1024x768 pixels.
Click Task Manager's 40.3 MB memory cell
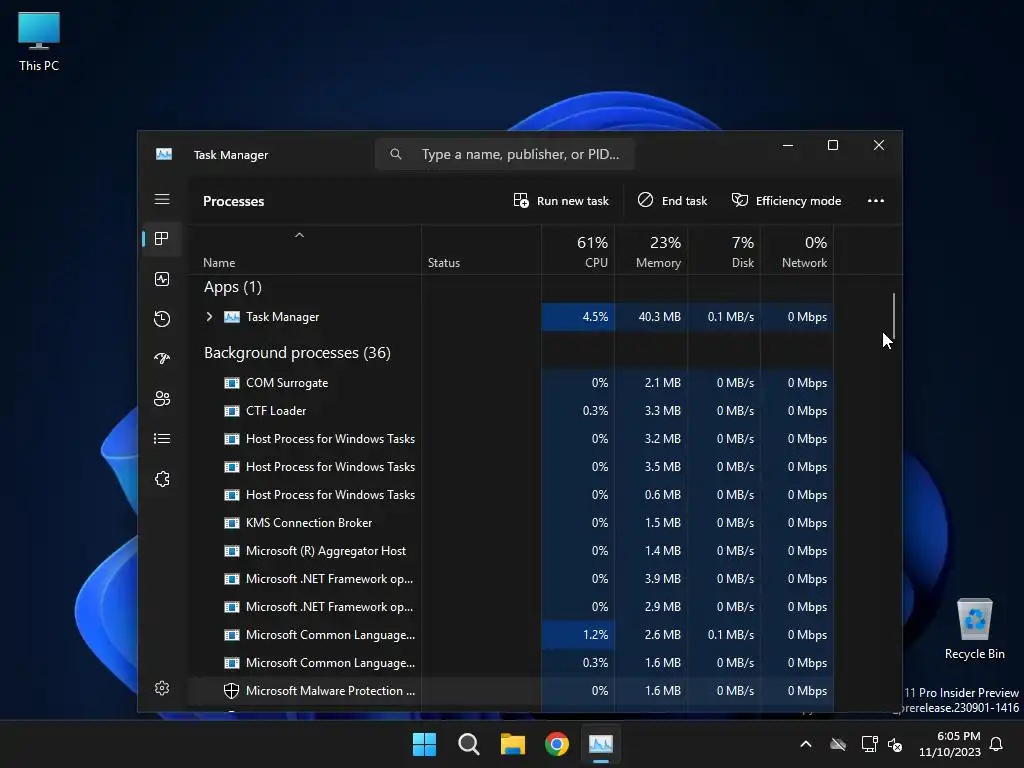pyautogui.click(x=651, y=317)
